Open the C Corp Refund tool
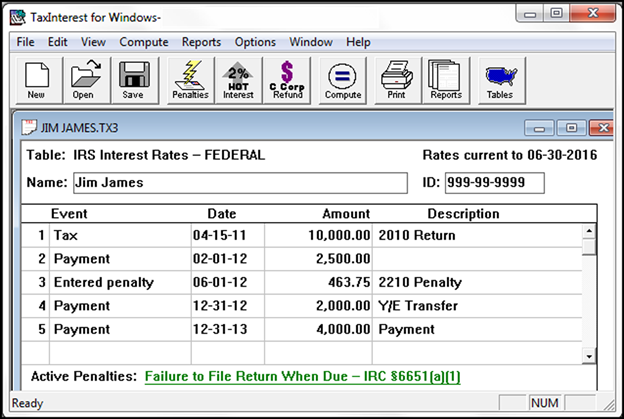This screenshot has height=419, width=624. [287, 80]
